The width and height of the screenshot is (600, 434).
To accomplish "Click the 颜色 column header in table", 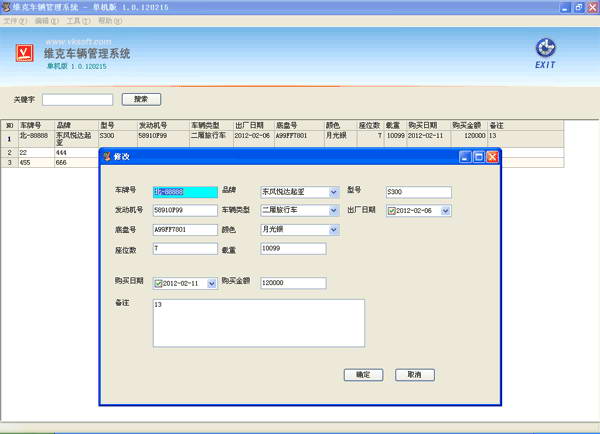I will [x=341, y=125].
